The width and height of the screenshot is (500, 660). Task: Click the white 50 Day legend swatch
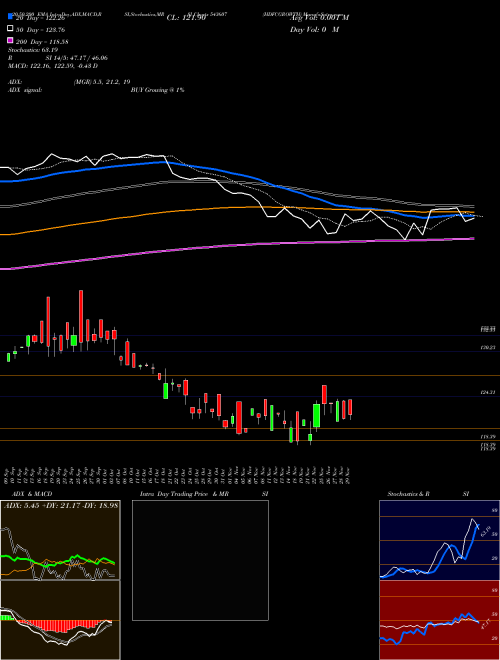click(x=10, y=29)
